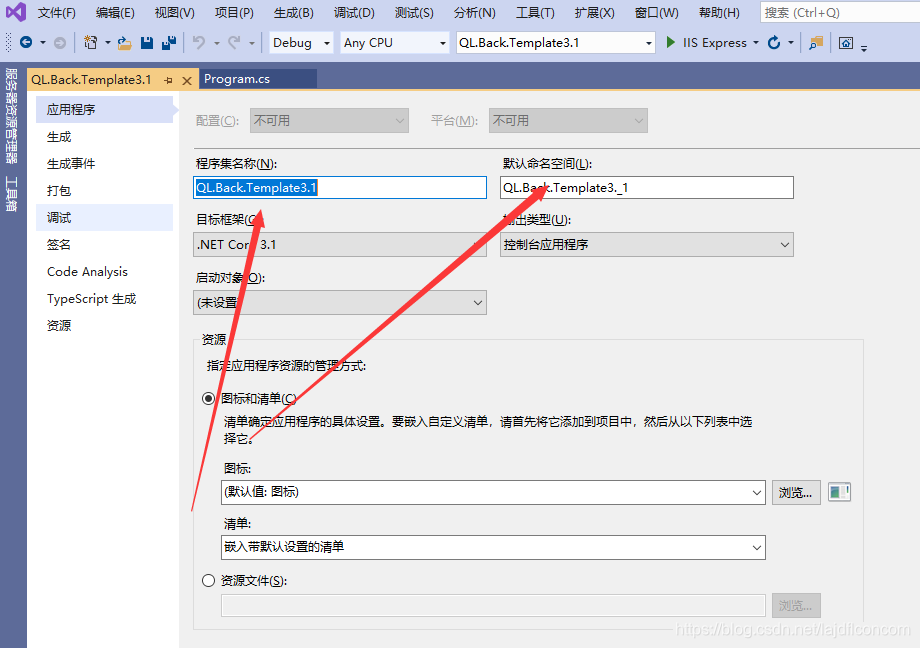Screen dimensions: 920x648
Task: Select the 生成事件 settings page
Action: pyautogui.click(x=104, y=164)
